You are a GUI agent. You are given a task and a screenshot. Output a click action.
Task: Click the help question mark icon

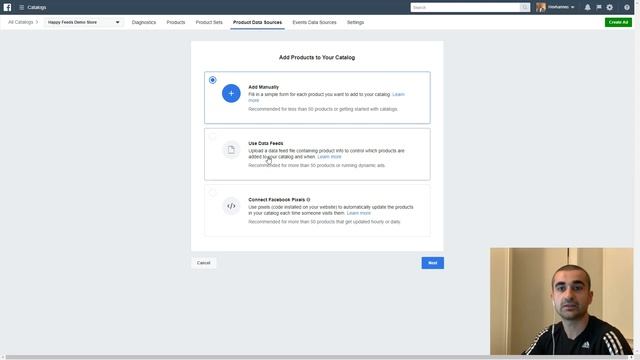627,7
